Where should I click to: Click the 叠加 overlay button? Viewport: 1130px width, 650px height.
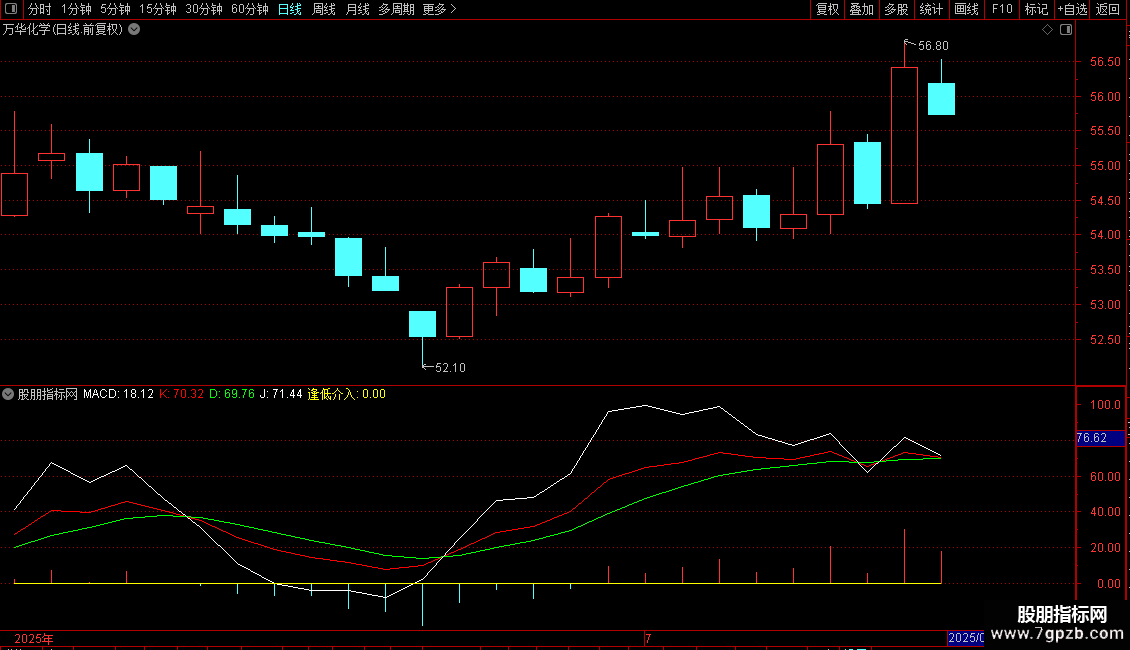pyautogui.click(x=861, y=9)
